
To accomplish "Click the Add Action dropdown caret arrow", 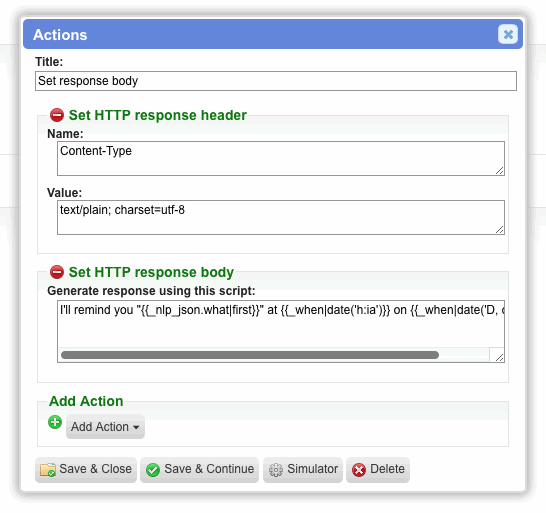I will (136, 427).
